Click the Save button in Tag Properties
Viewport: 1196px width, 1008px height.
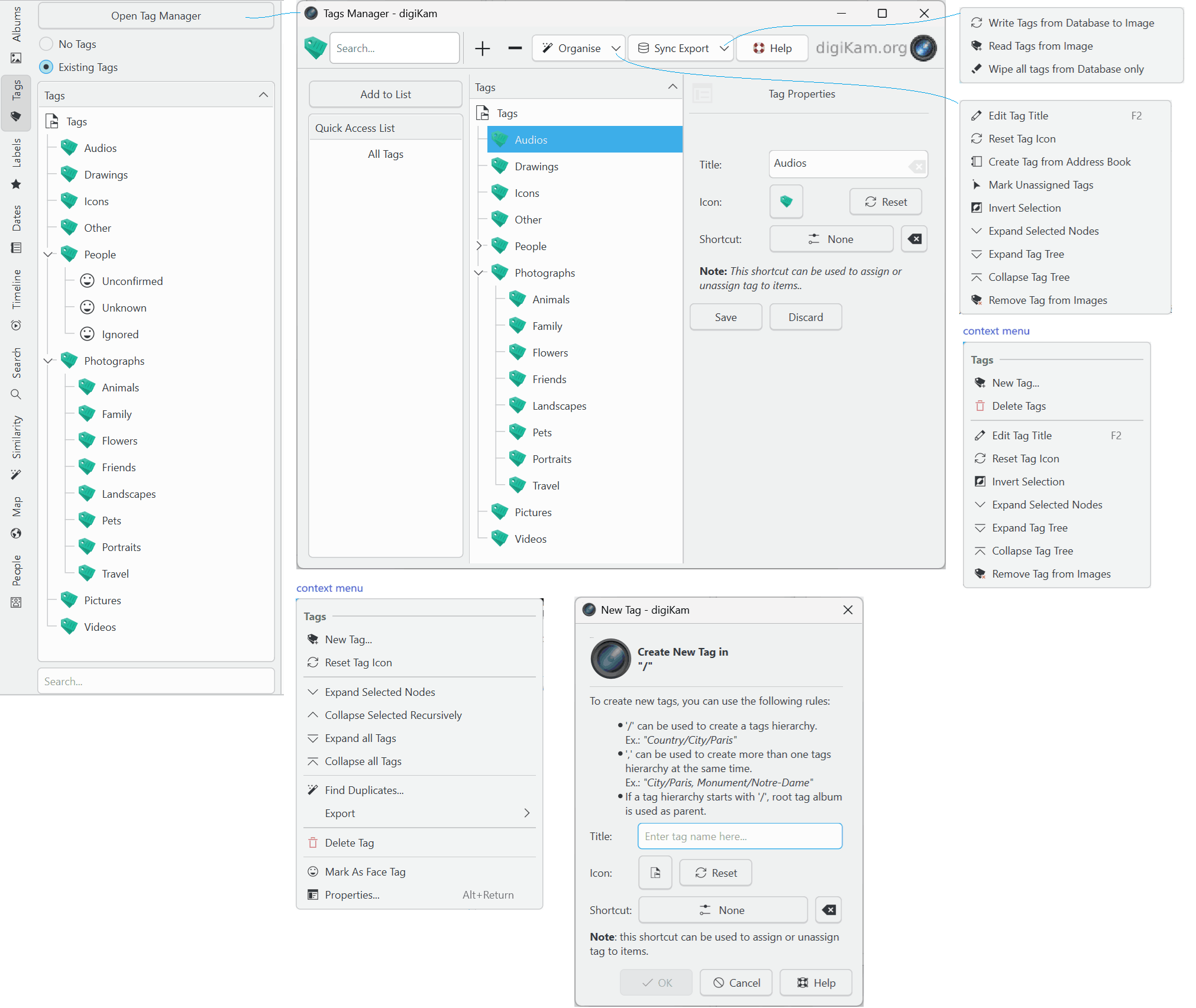click(725, 317)
